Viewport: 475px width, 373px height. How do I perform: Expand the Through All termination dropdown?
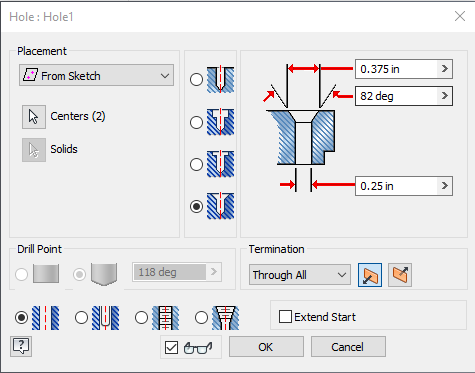click(300, 275)
